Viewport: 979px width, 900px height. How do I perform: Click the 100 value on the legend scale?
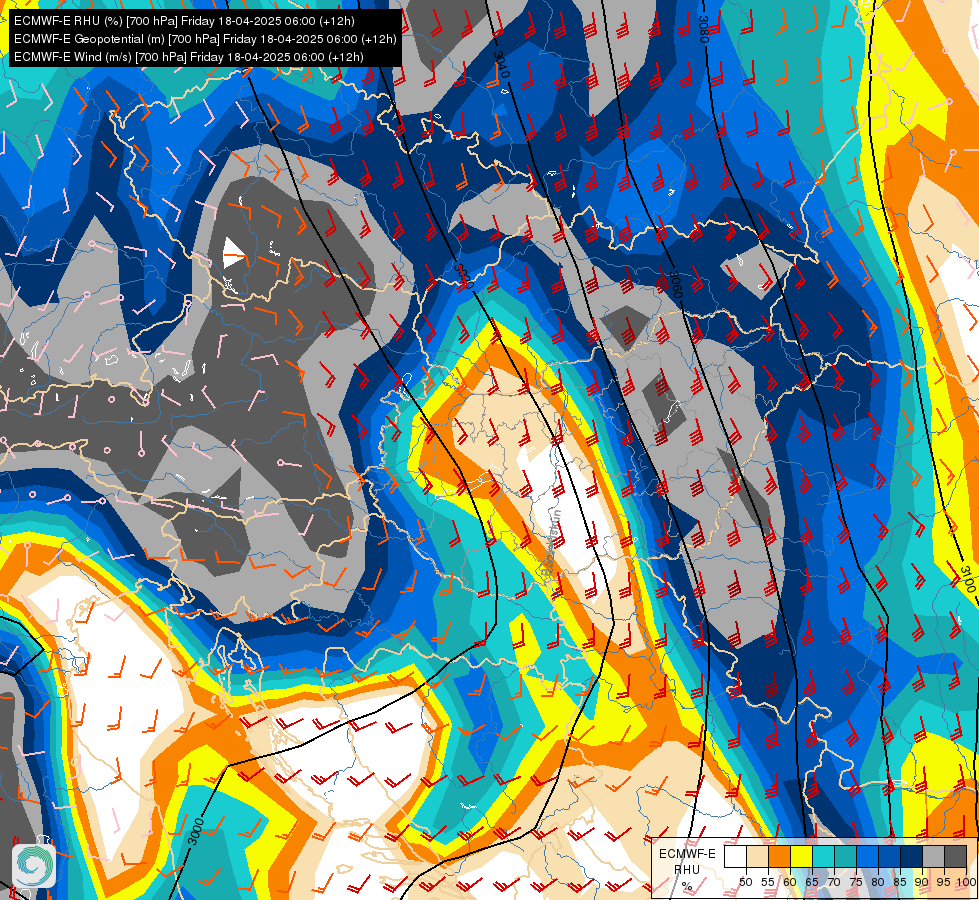point(966,882)
